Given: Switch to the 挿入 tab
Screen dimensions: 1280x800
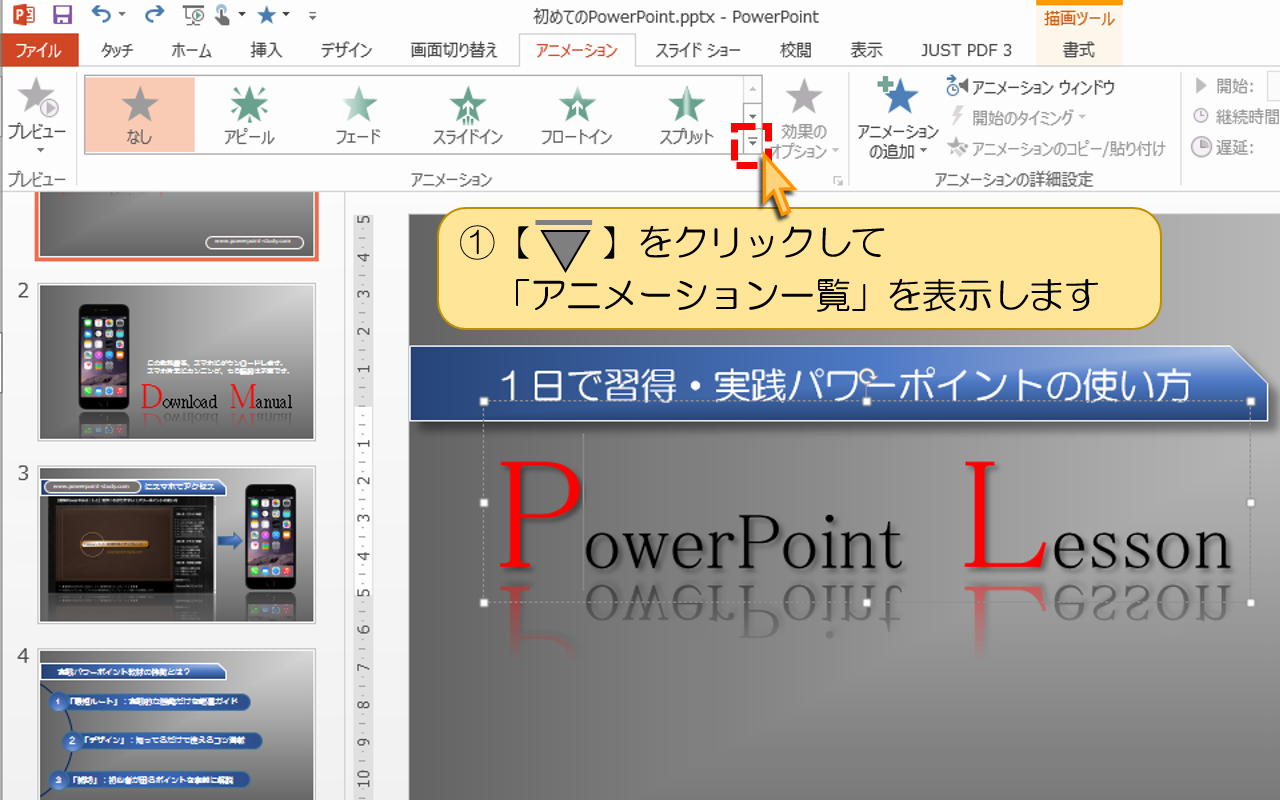Looking at the screenshot, I should [x=266, y=50].
